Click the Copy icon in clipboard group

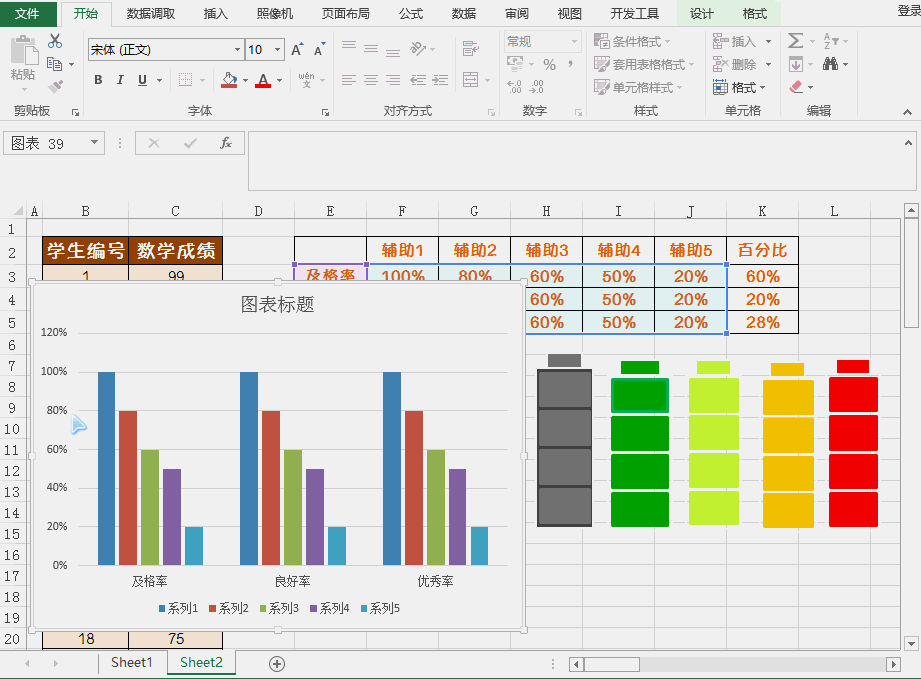pos(55,63)
